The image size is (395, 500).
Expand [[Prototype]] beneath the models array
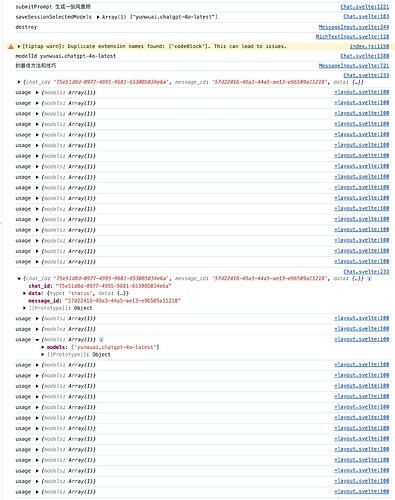(x=43, y=354)
